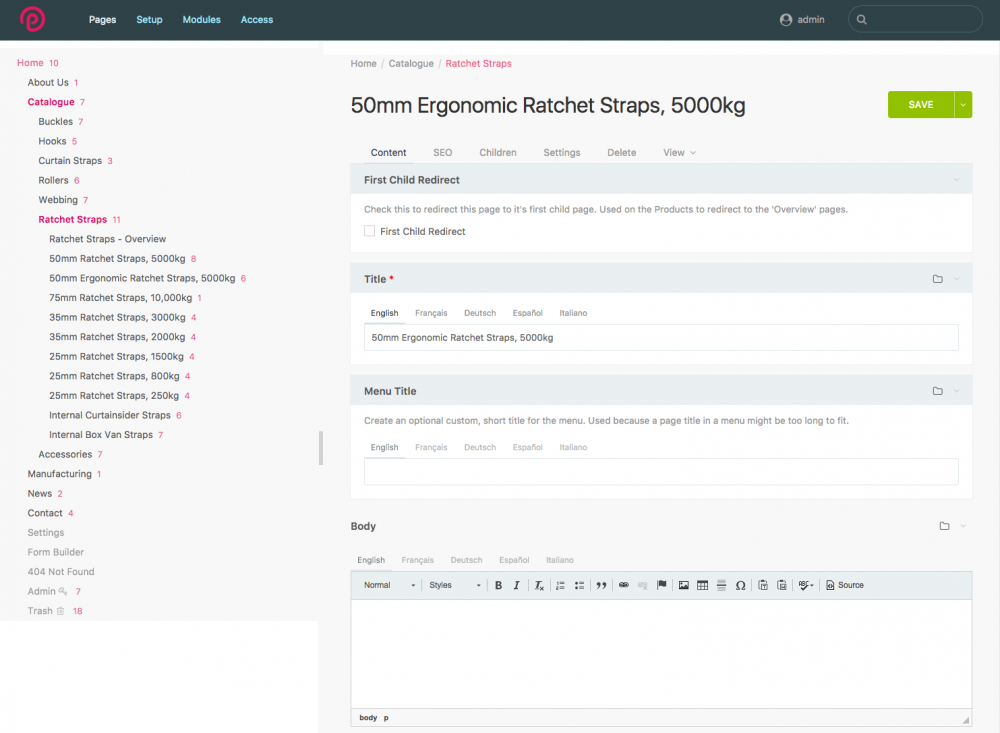
Task: Enable the First Child Redirect checkbox
Action: [368, 230]
